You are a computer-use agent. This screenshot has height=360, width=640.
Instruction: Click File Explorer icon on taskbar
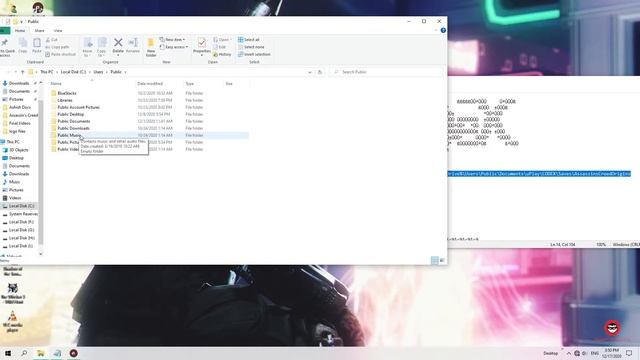41,353
